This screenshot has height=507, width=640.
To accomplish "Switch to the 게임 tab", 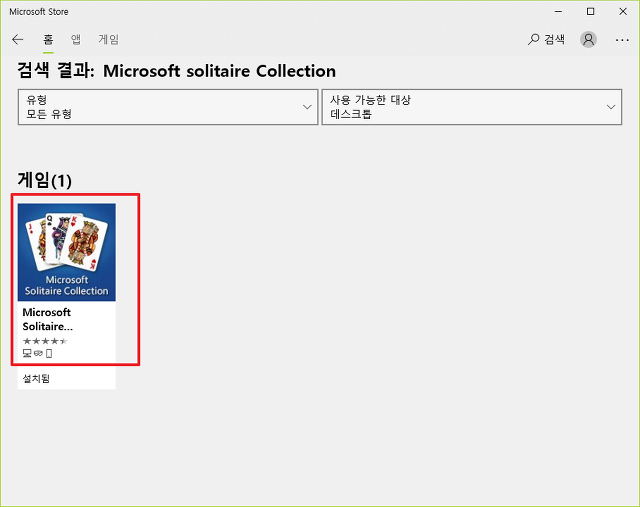I will pos(109,40).
